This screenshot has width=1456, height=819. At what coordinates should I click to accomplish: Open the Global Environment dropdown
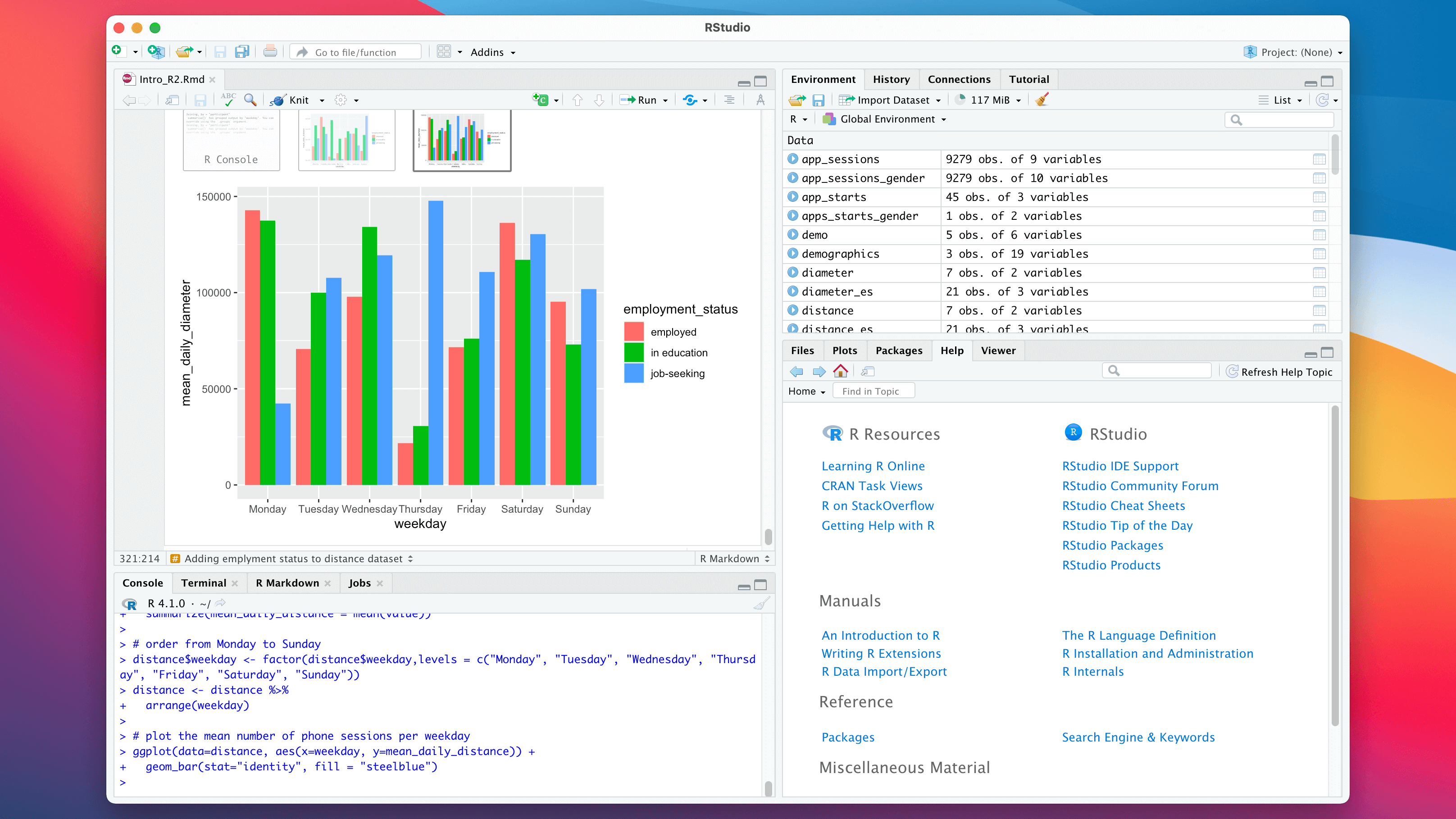pos(885,119)
